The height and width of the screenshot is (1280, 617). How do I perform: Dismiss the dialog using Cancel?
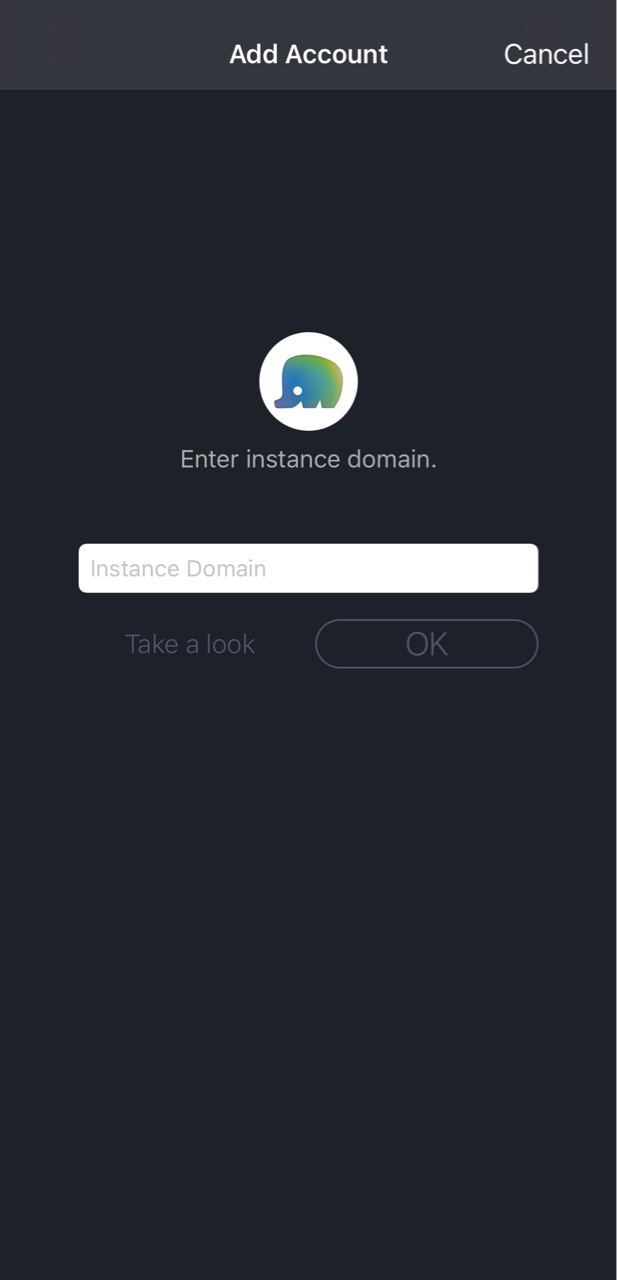[x=546, y=54]
